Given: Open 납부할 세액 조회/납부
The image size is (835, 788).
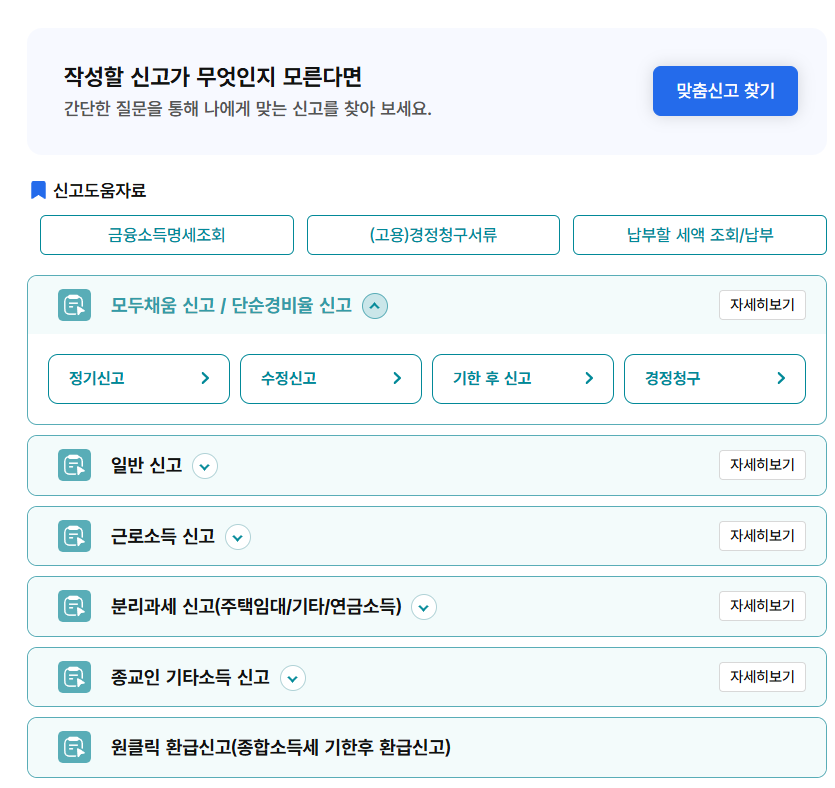Looking at the screenshot, I should (700, 235).
